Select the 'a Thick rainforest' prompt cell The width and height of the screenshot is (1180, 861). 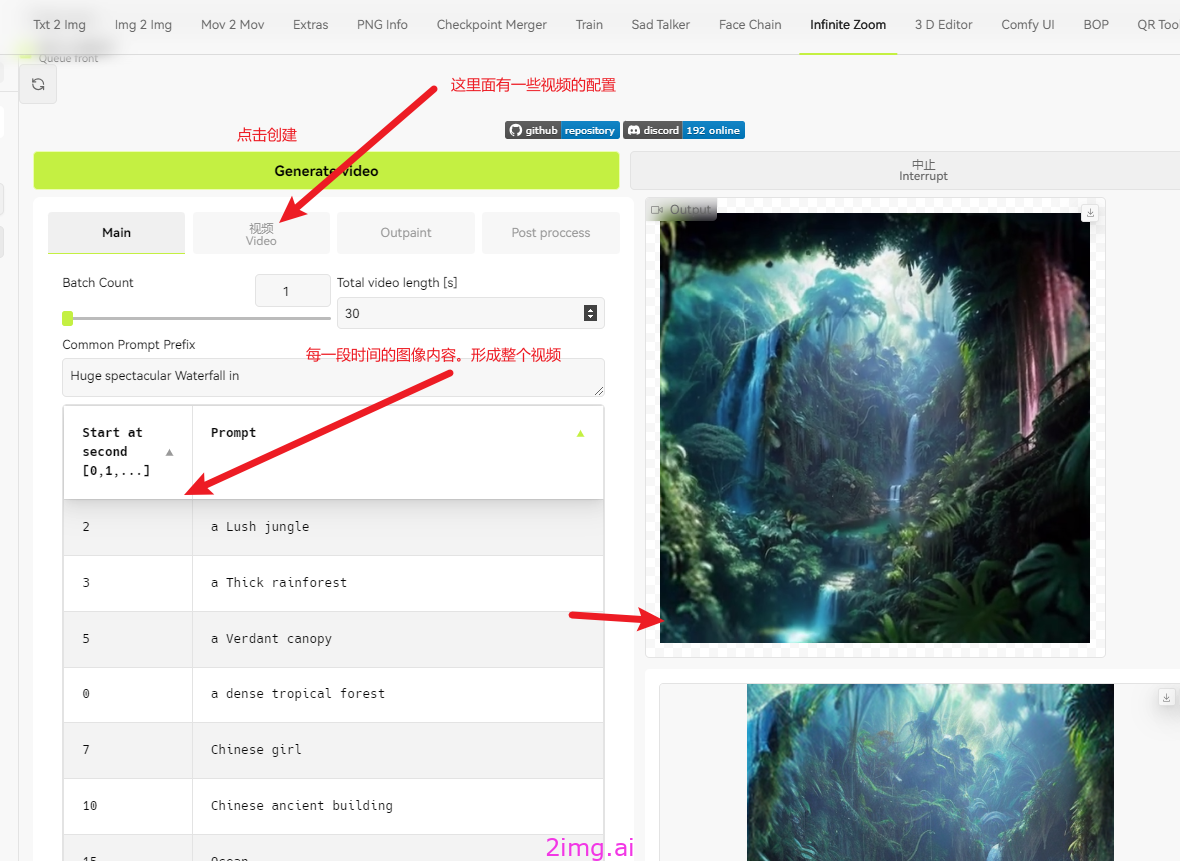[398, 583]
